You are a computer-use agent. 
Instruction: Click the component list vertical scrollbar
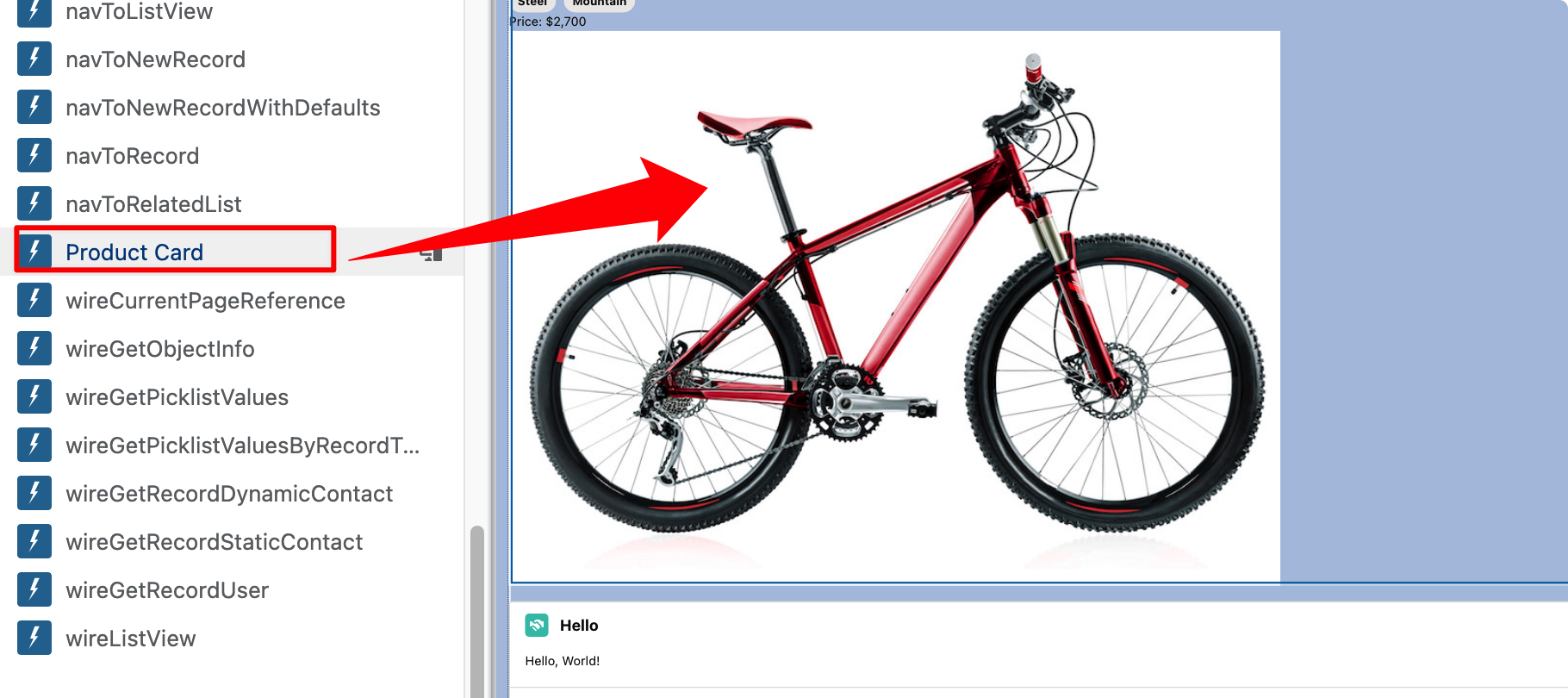pos(477,612)
